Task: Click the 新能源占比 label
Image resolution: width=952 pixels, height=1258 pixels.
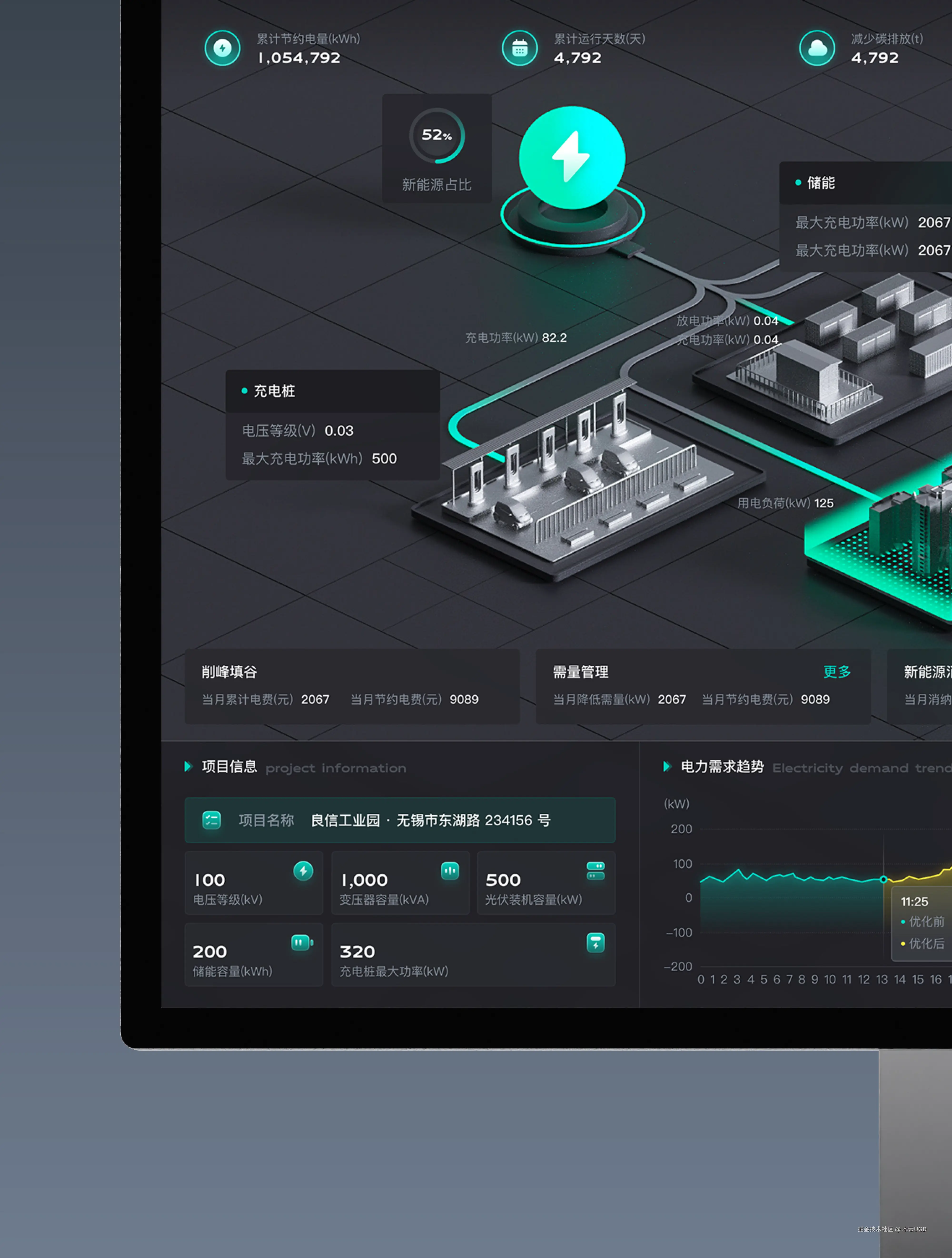Action: [437, 185]
